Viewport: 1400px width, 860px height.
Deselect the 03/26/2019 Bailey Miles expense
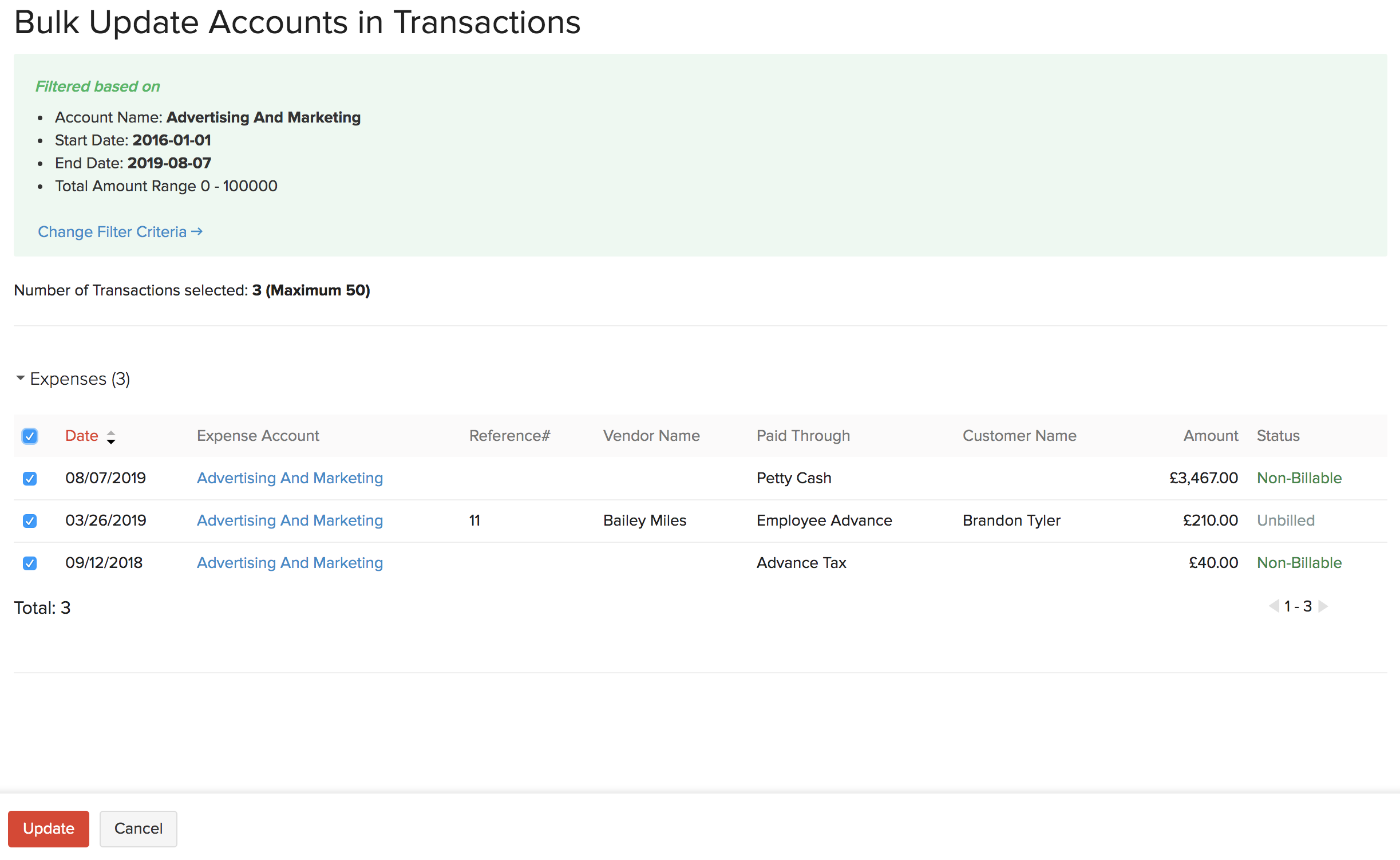[x=29, y=520]
